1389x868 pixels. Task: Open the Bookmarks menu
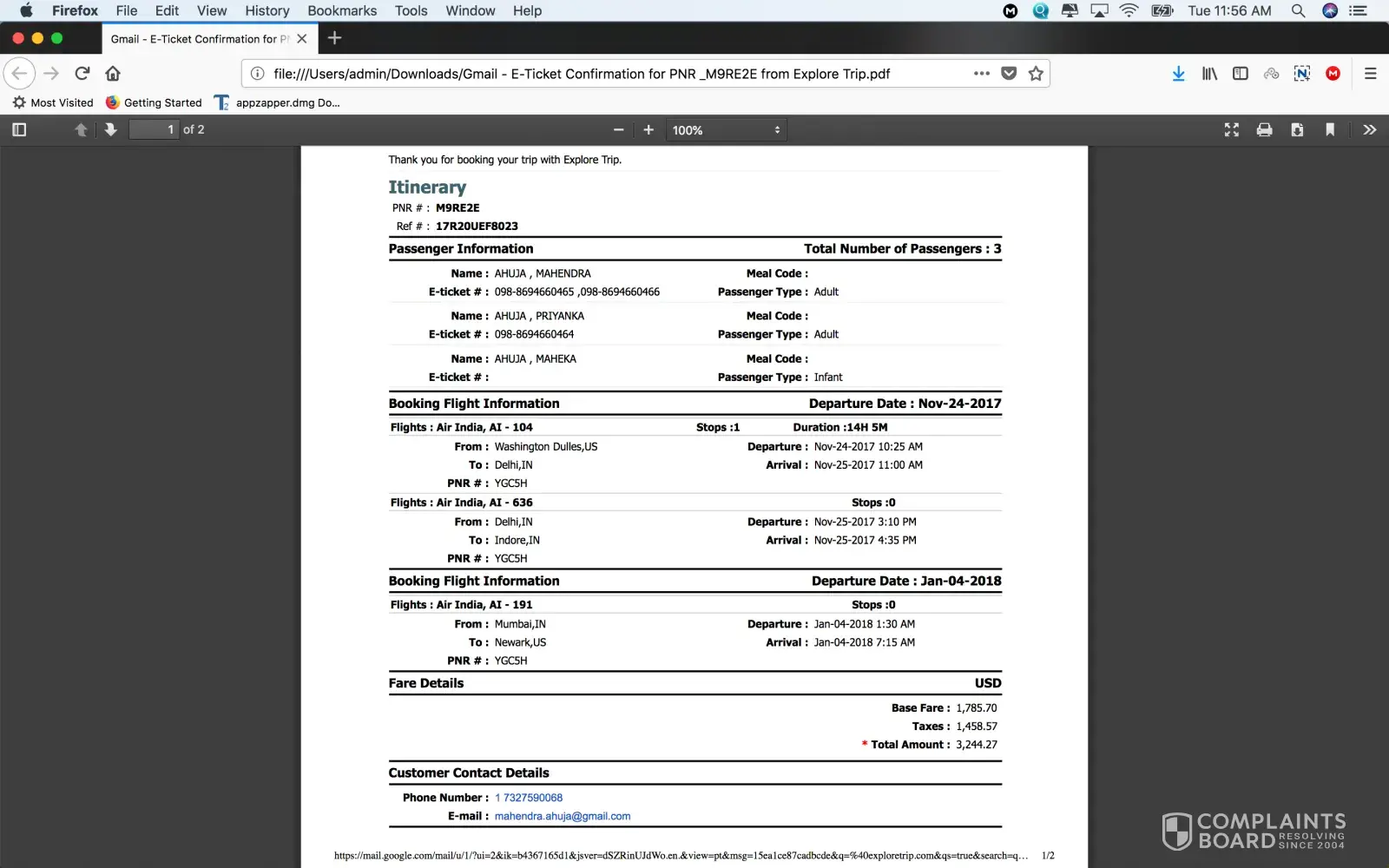342,10
